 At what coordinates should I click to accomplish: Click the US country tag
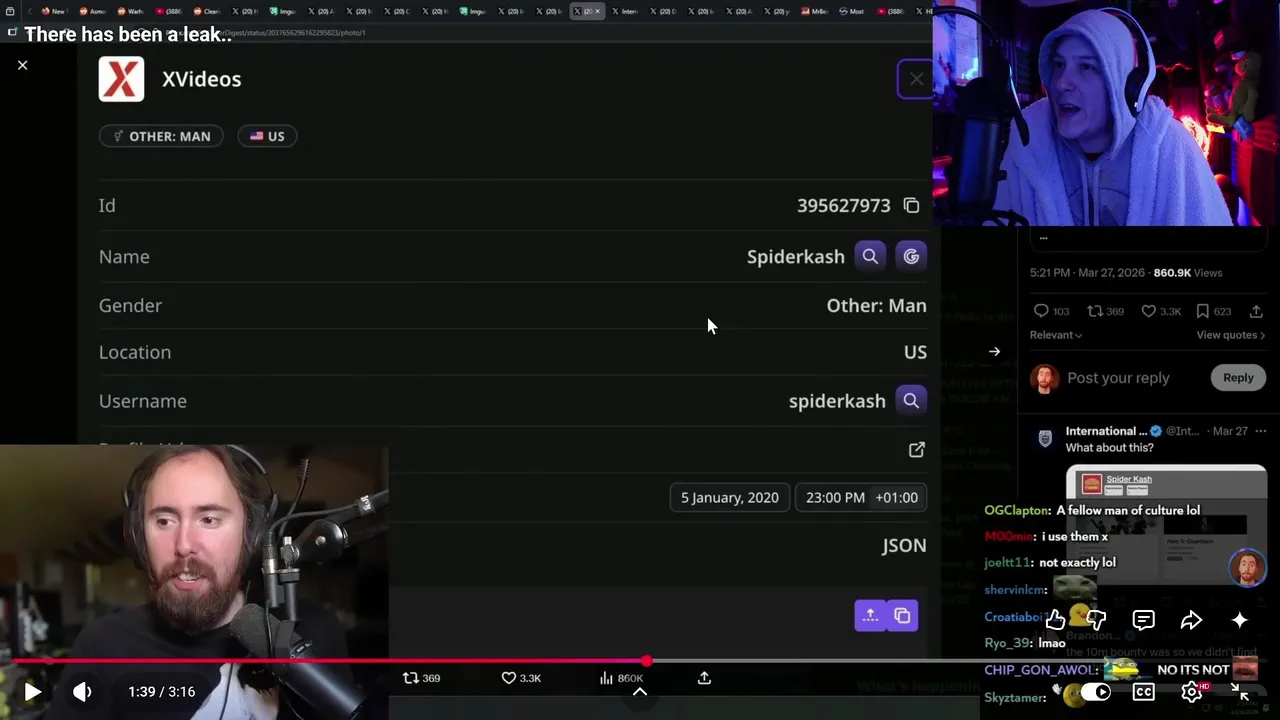tap(267, 136)
